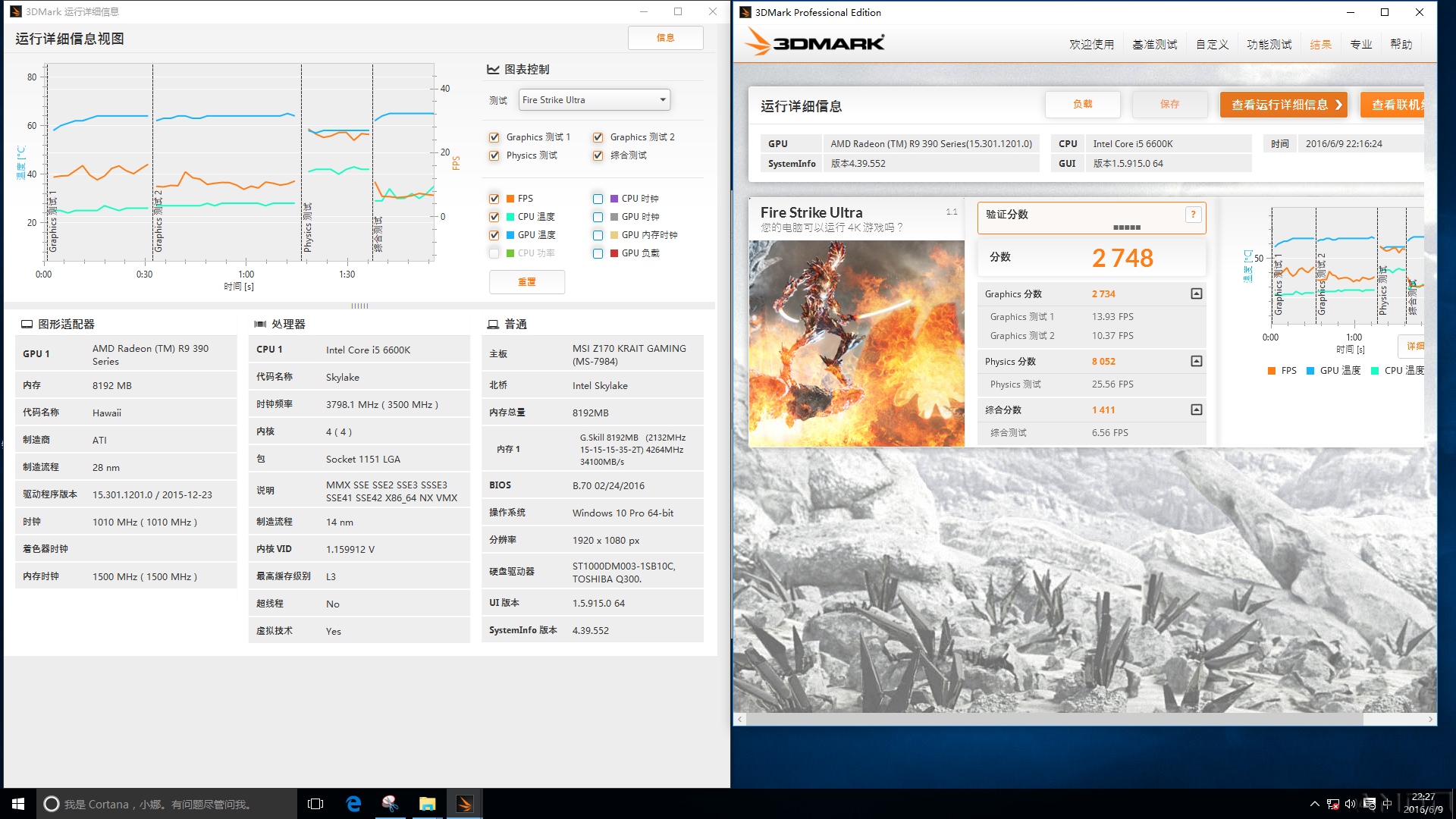Select the results tab
This screenshot has width=1456, height=819.
(x=1320, y=45)
